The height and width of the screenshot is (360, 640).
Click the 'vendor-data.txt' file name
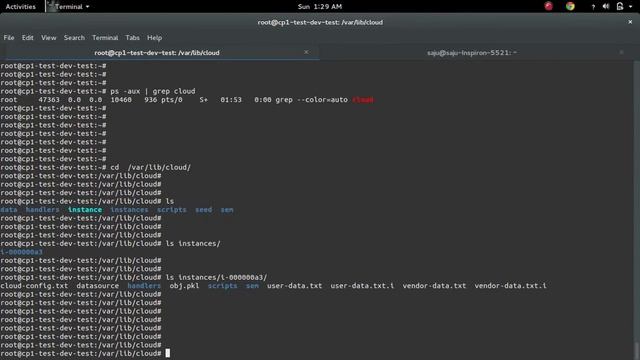(434, 286)
